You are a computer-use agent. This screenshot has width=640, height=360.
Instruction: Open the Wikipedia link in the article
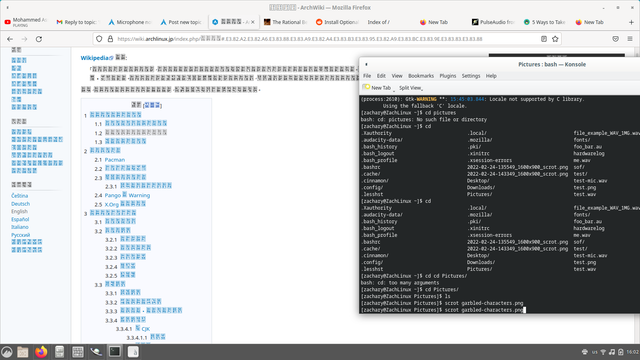97,58
